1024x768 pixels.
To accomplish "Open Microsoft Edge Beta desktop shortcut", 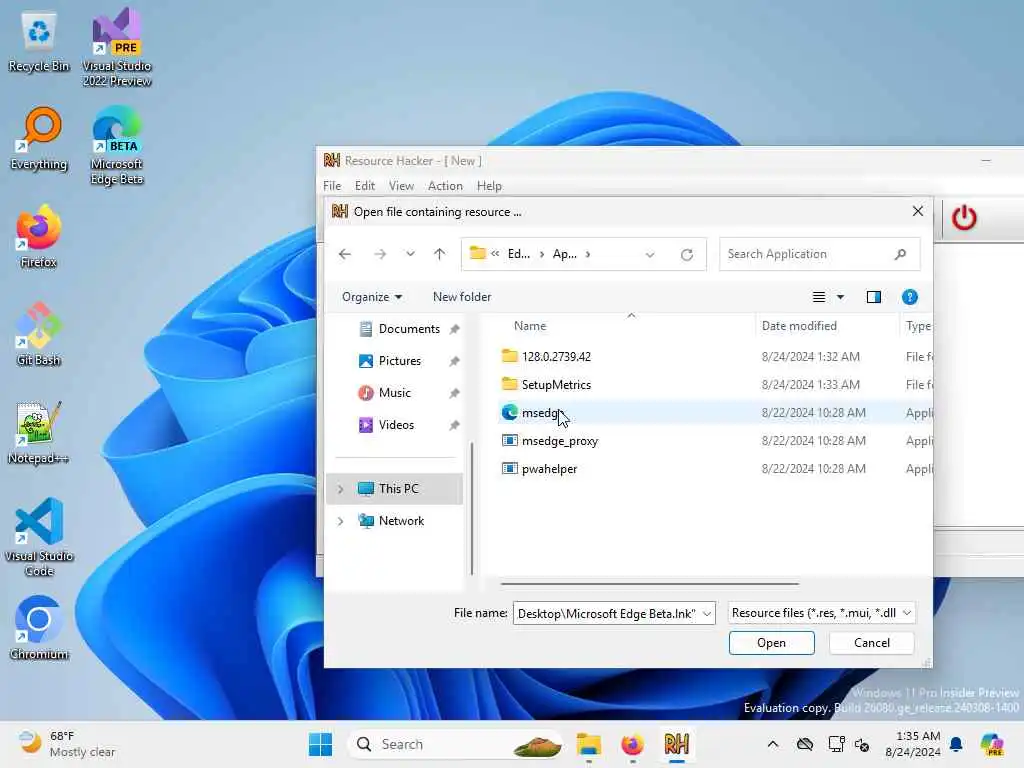I will (117, 145).
